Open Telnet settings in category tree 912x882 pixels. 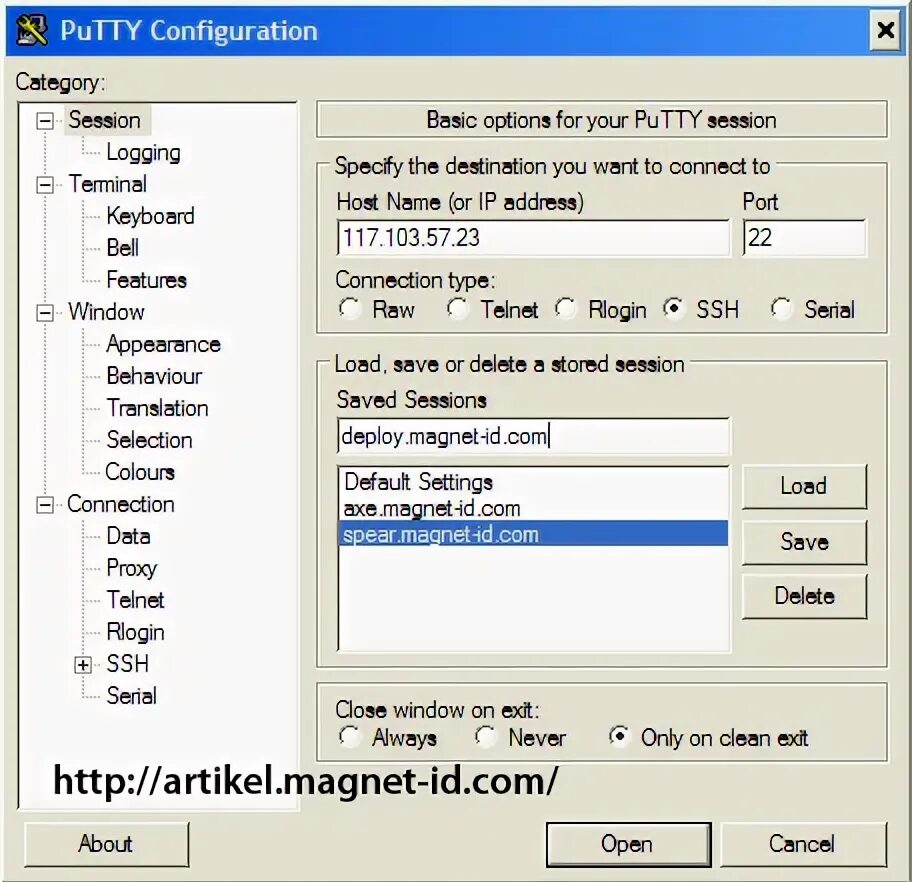pos(136,600)
